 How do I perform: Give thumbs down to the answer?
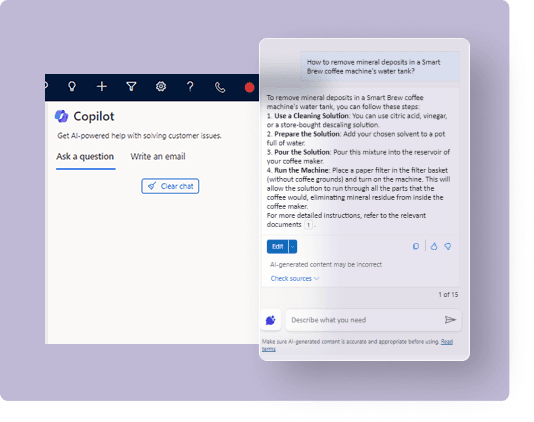click(x=448, y=246)
